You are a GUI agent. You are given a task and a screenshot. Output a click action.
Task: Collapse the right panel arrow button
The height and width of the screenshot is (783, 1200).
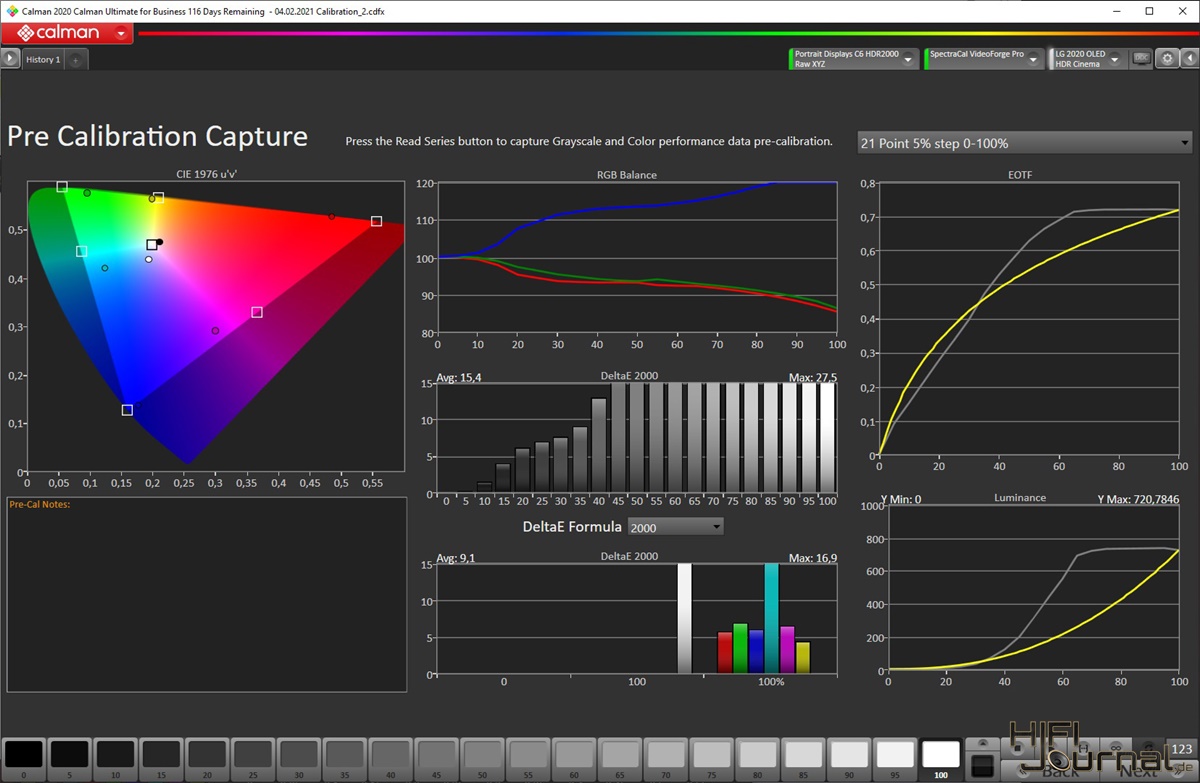click(1189, 59)
